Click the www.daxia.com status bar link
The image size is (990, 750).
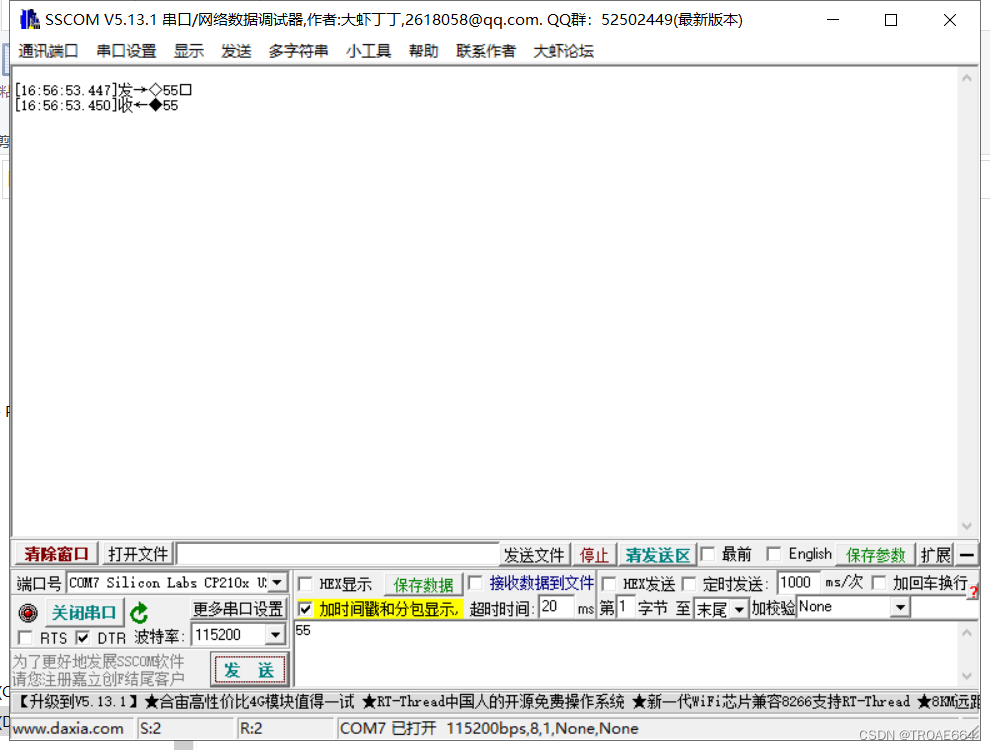click(68, 729)
